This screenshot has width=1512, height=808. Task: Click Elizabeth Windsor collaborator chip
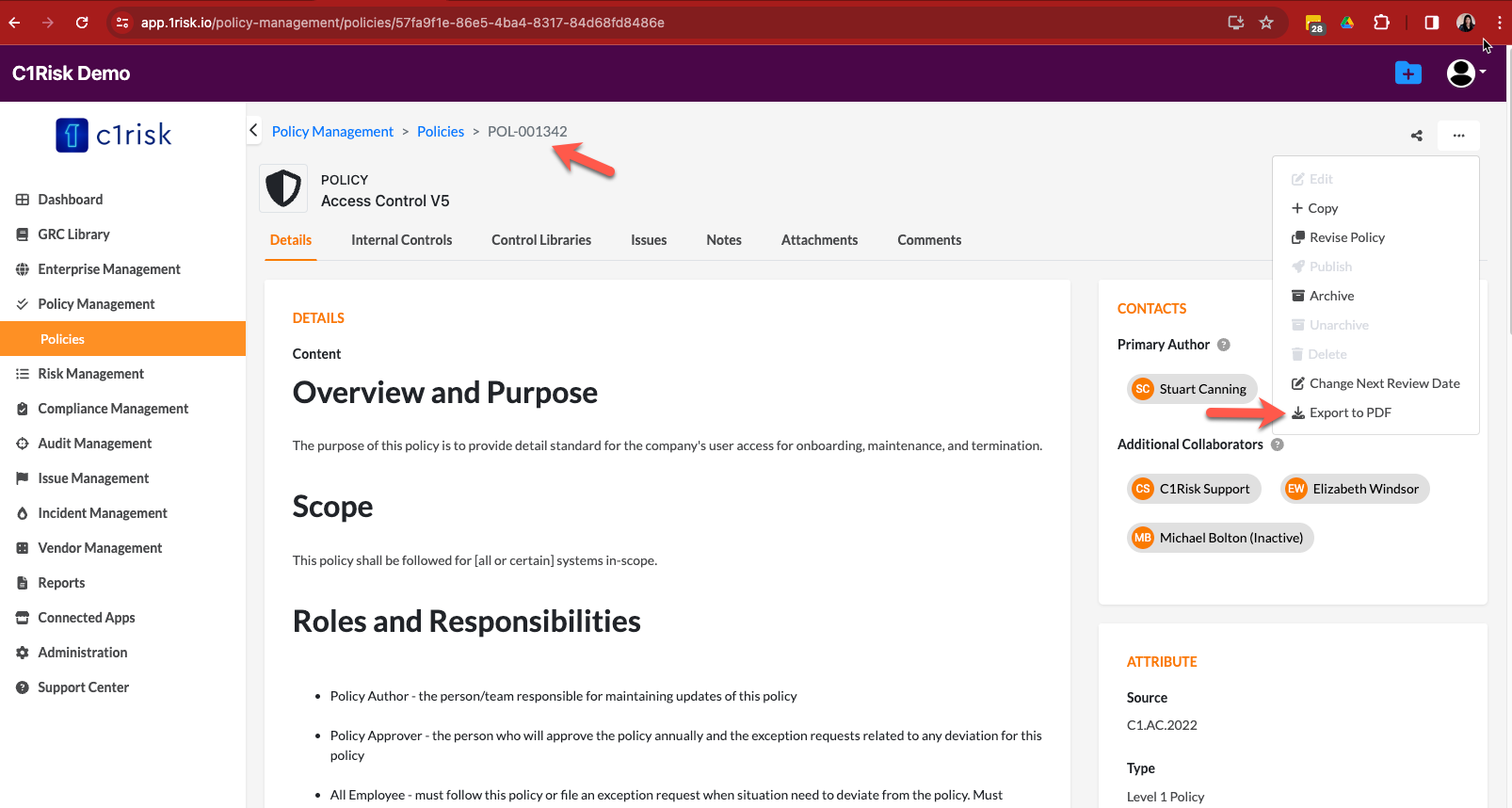[x=1355, y=489]
